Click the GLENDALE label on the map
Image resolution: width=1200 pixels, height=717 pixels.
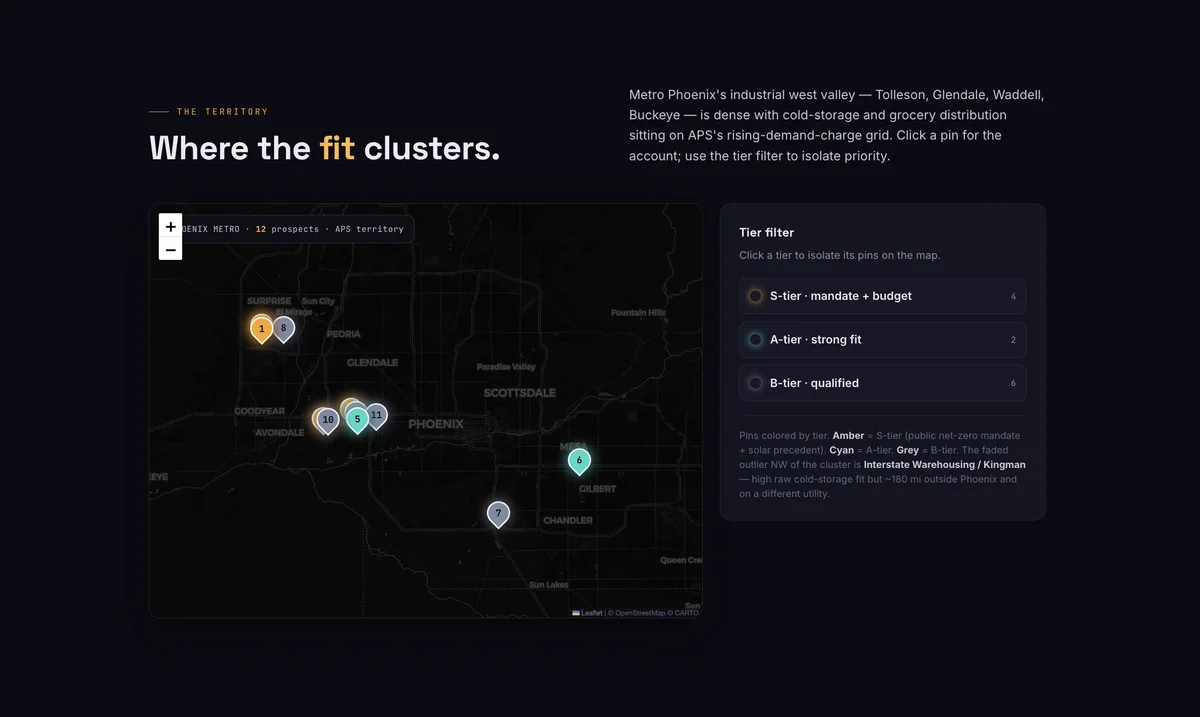coord(373,363)
